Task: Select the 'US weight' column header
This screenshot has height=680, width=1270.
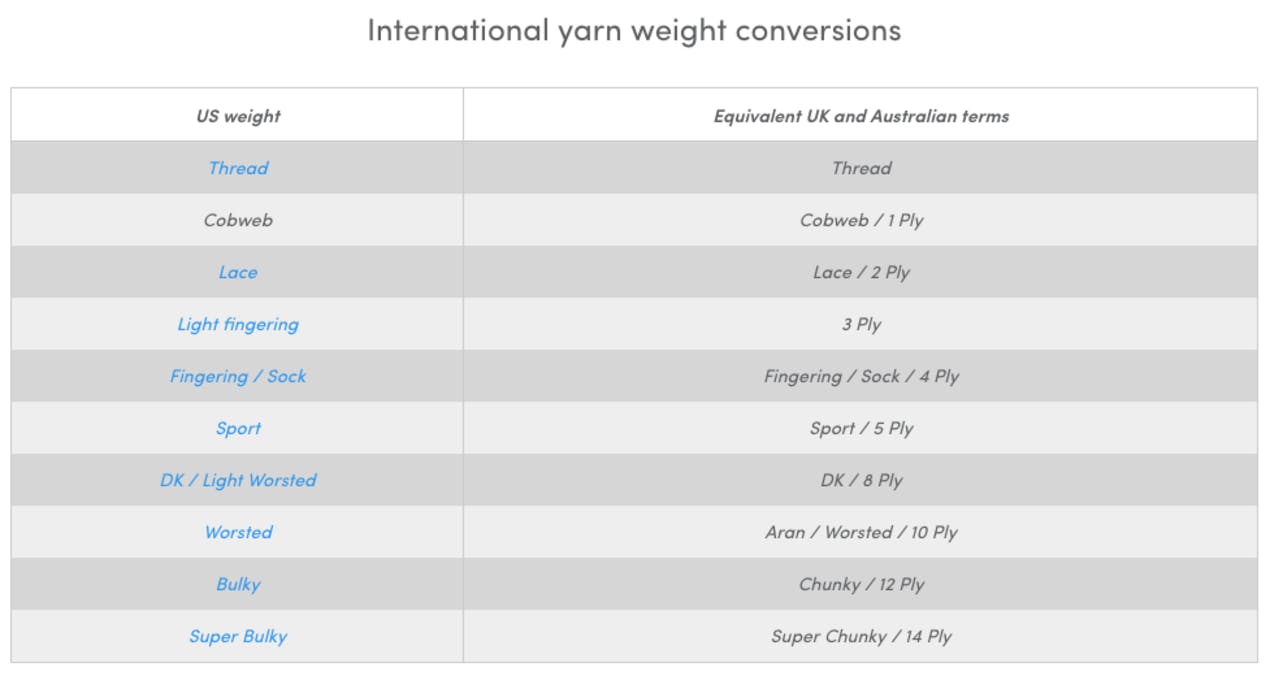Action: (238, 116)
